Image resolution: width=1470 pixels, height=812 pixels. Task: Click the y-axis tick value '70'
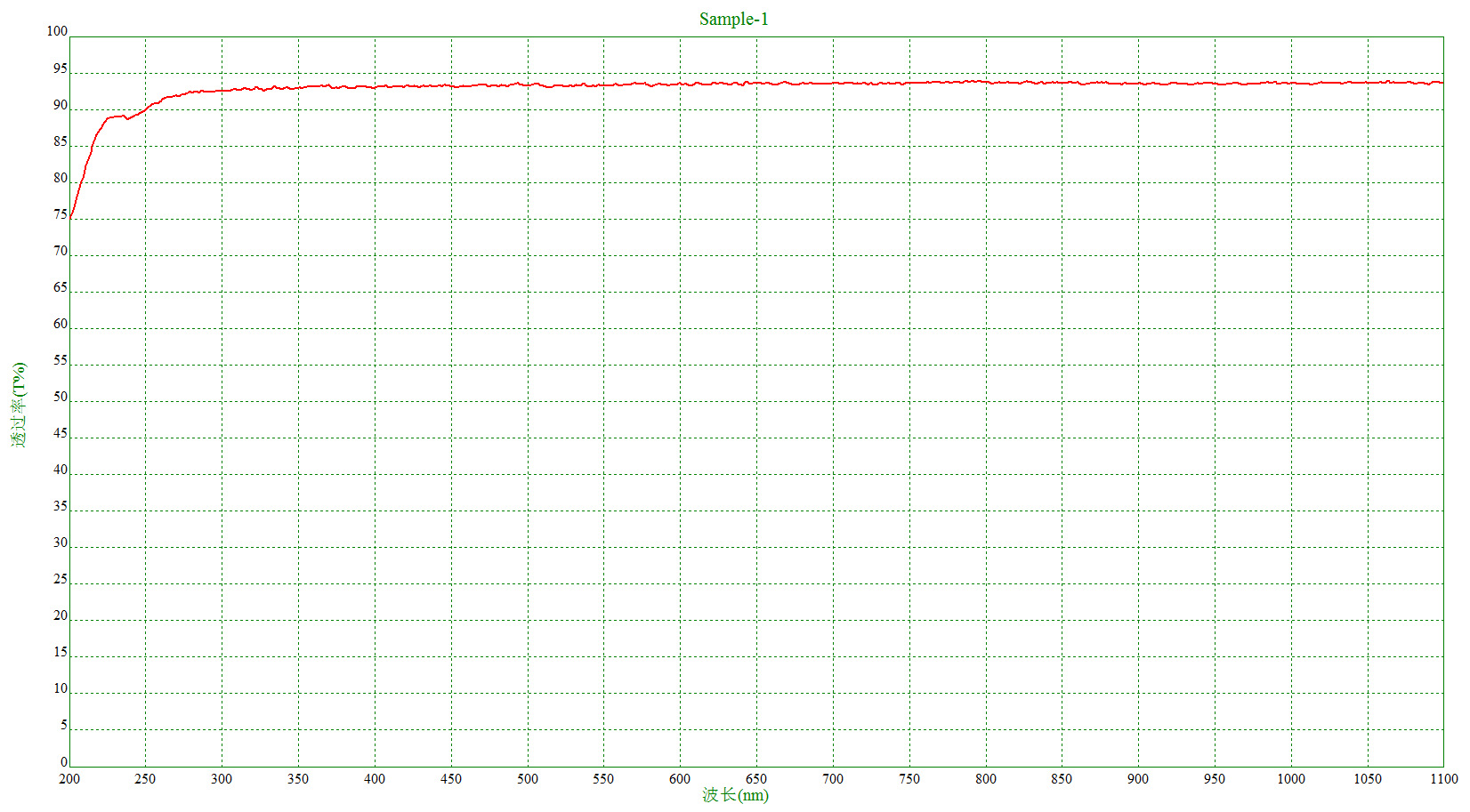[61, 251]
